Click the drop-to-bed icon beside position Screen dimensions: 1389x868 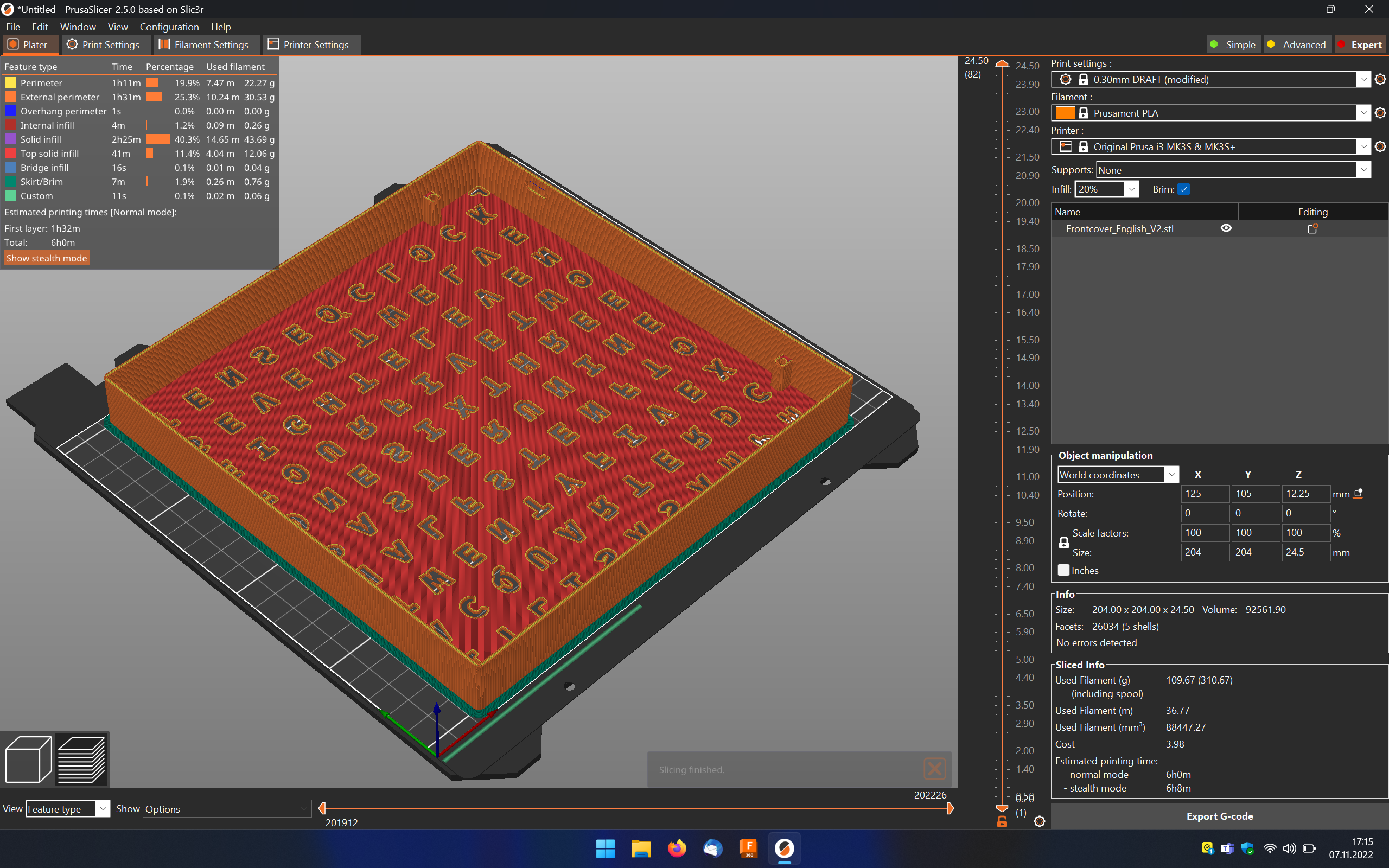pyautogui.click(x=1358, y=494)
